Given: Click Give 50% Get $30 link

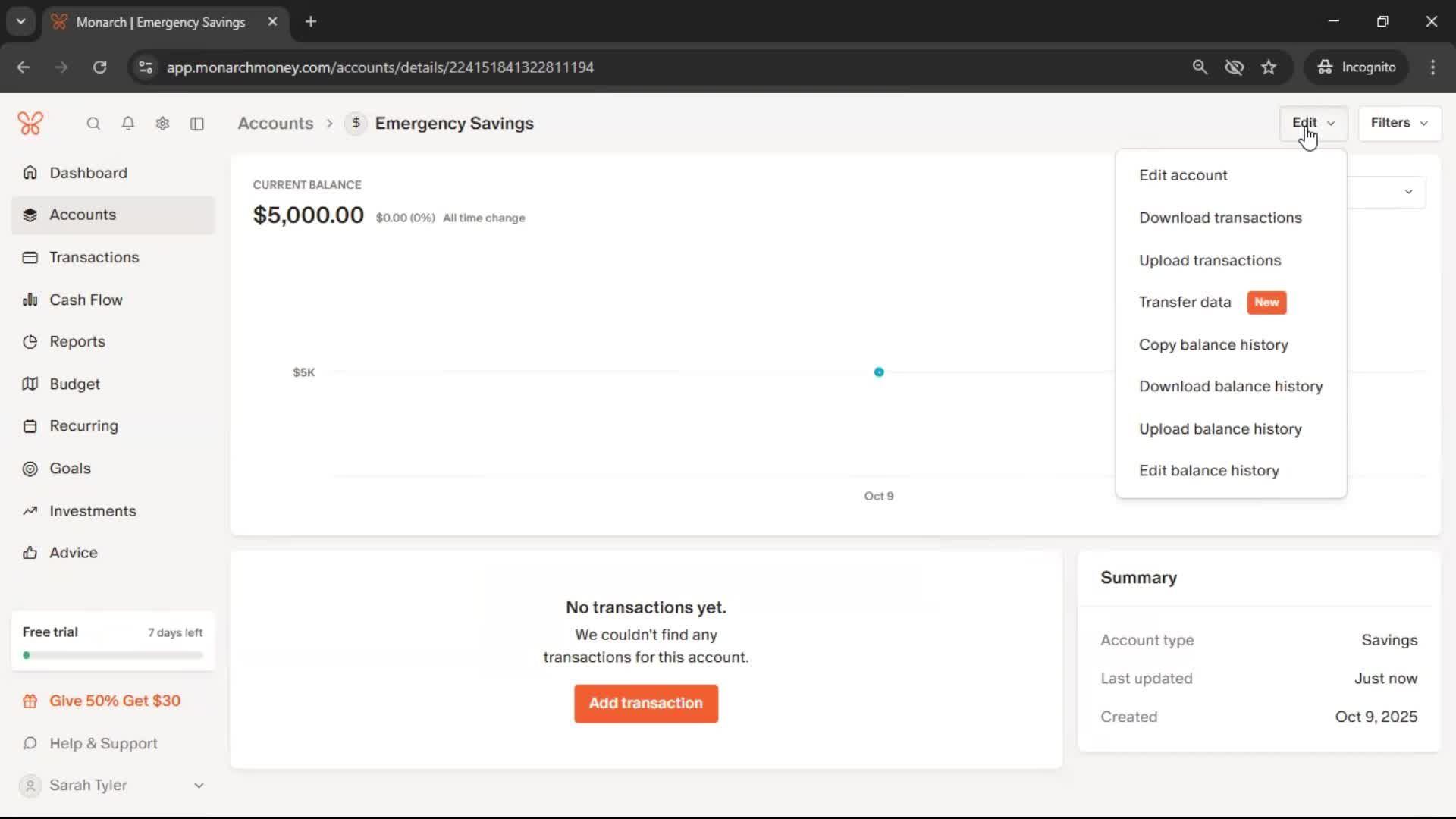Looking at the screenshot, I should point(115,701).
